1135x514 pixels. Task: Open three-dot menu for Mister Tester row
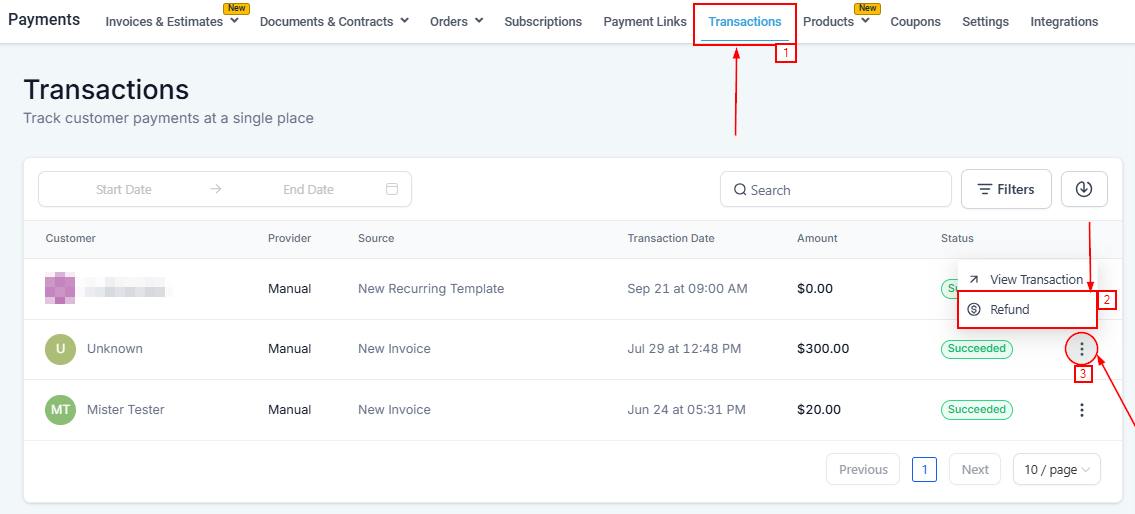coord(1081,410)
